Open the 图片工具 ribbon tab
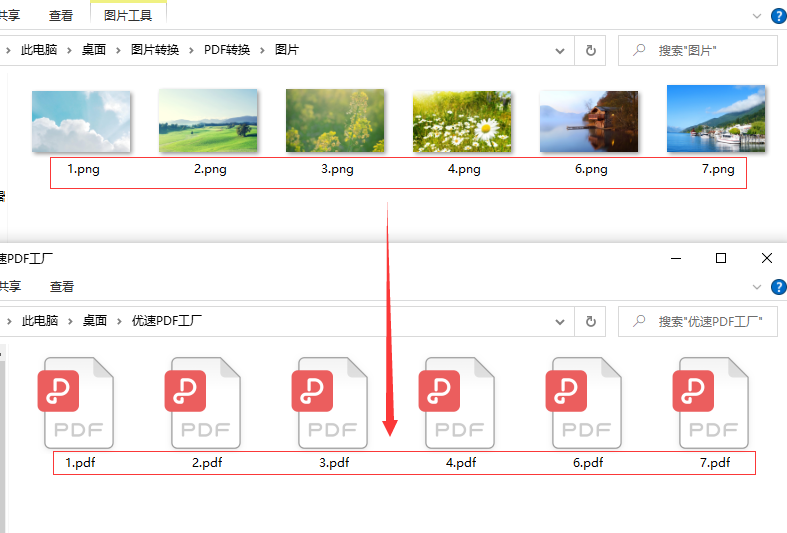 coord(128,16)
